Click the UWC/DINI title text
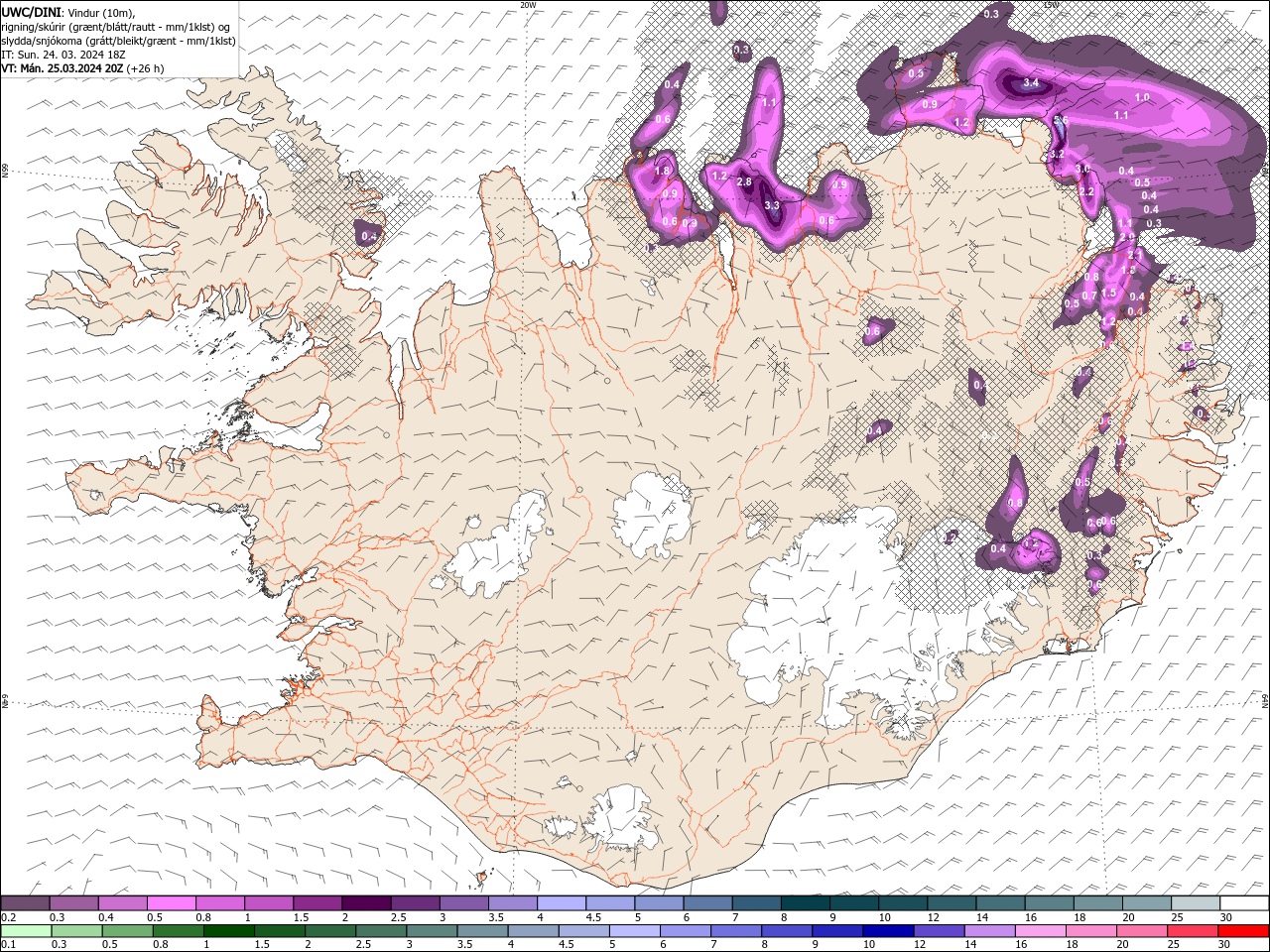This screenshot has height=952, width=1270. [32, 12]
